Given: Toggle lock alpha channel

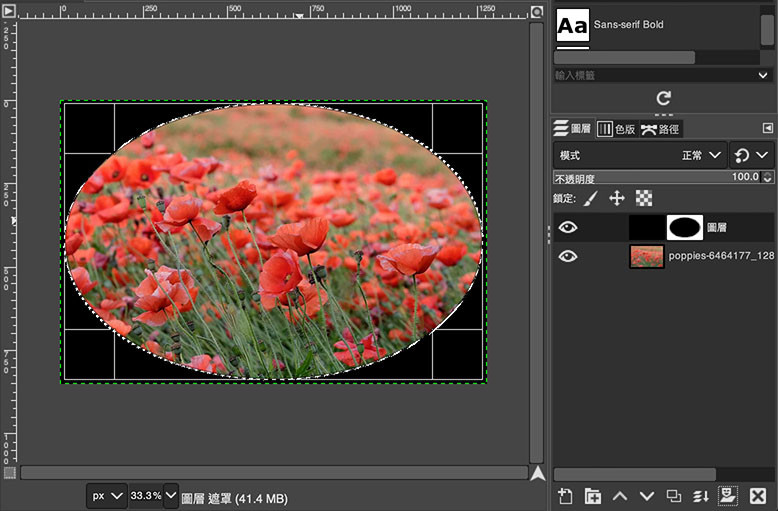Looking at the screenshot, I should (x=644, y=199).
